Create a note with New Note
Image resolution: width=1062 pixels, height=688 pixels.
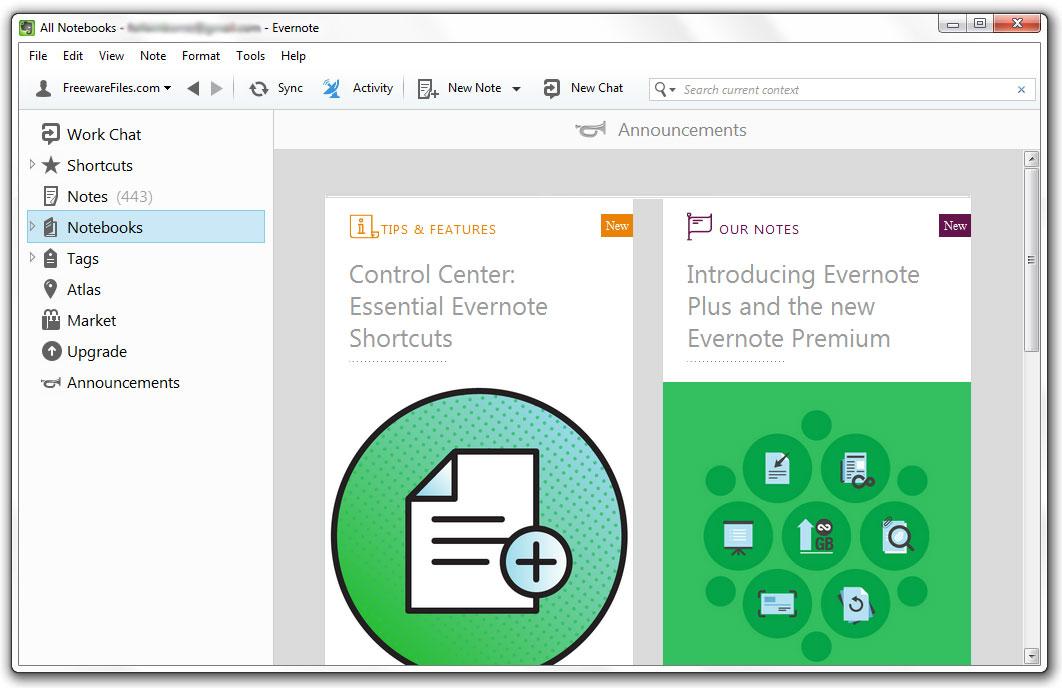click(x=474, y=88)
